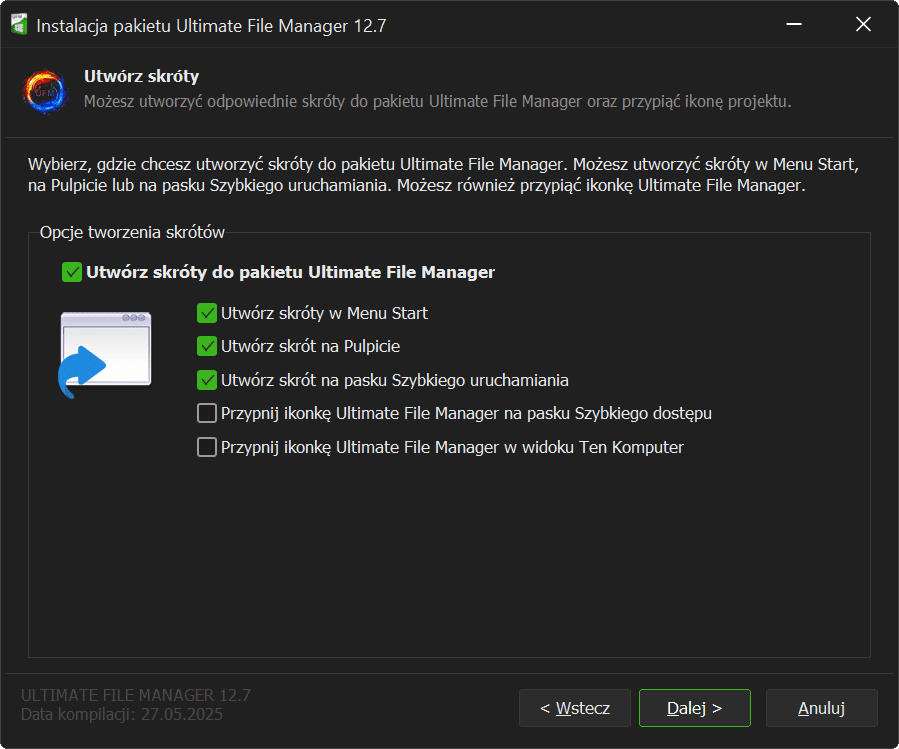
Task: Toggle 'Utwórz skrót na Pulpicie' checkbox
Action: pyautogui.click(x=207, y=346)
